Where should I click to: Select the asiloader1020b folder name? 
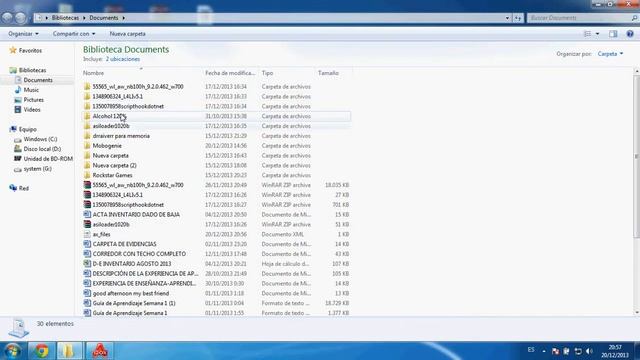pos(111,126)
